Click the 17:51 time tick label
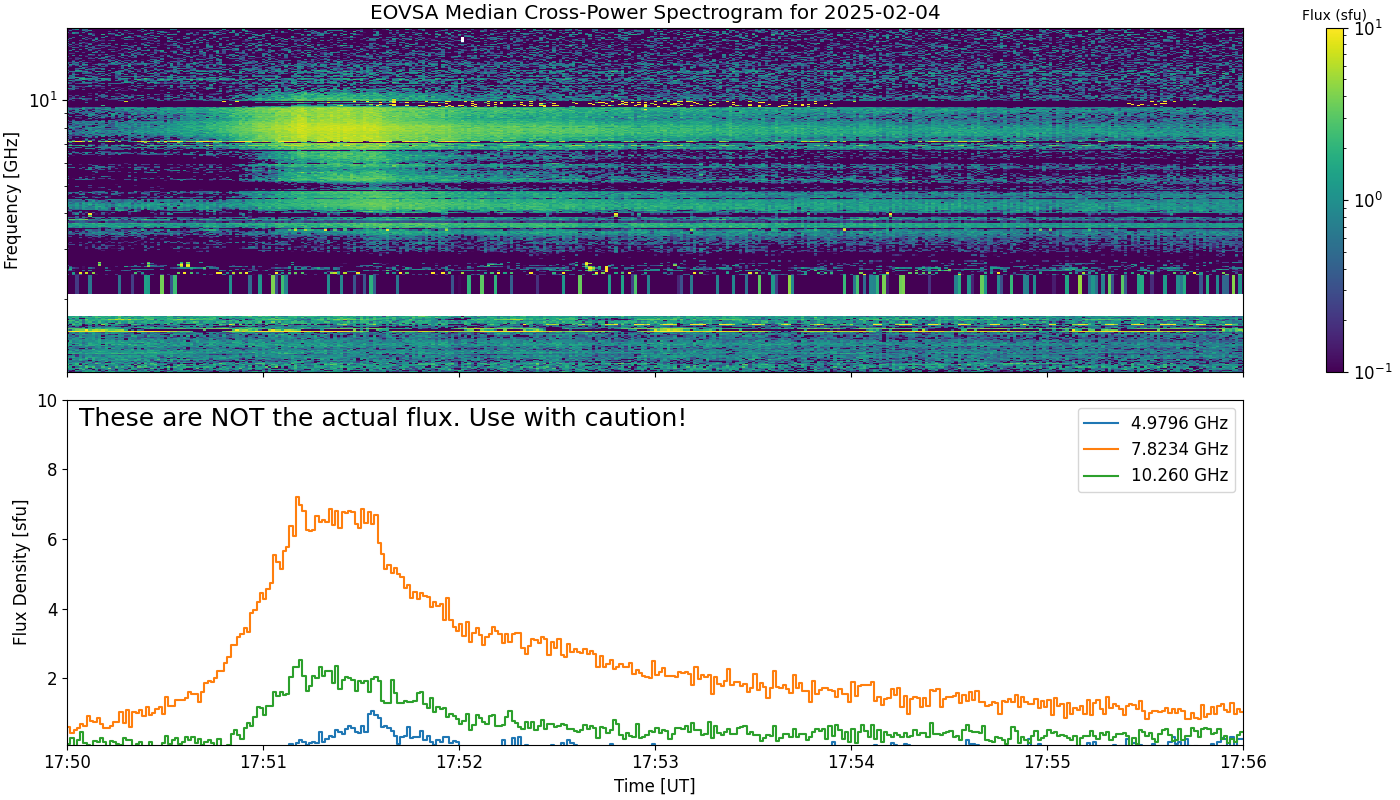The image size is (1400, 800). (263, 763)
